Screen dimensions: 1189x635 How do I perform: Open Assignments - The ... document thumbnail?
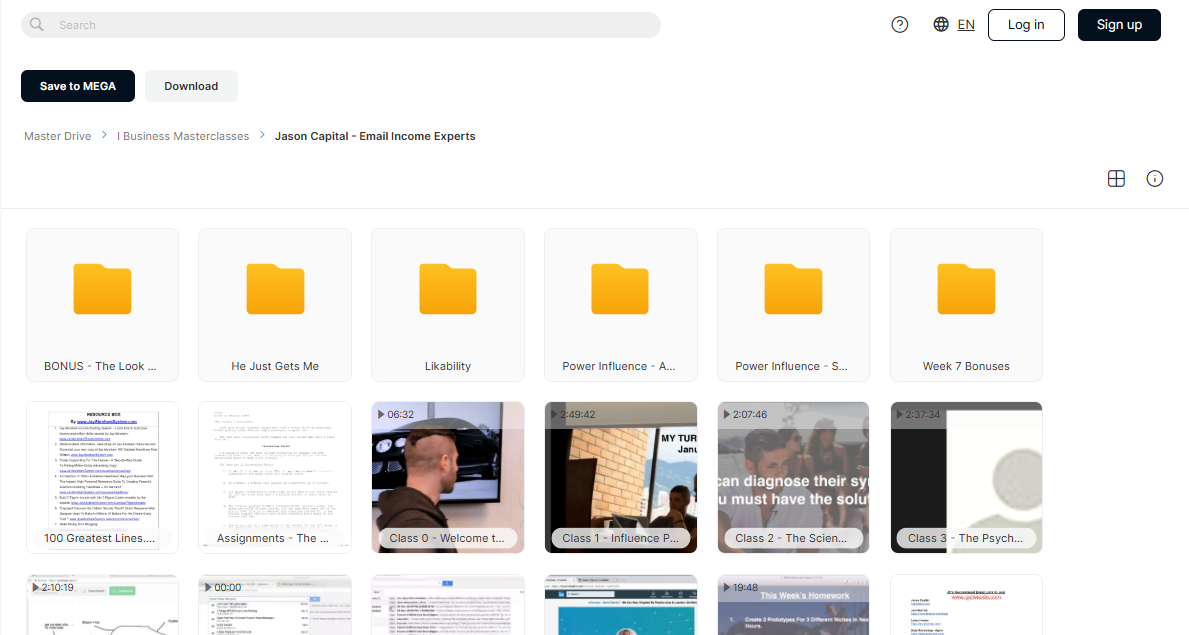point(275,477)
